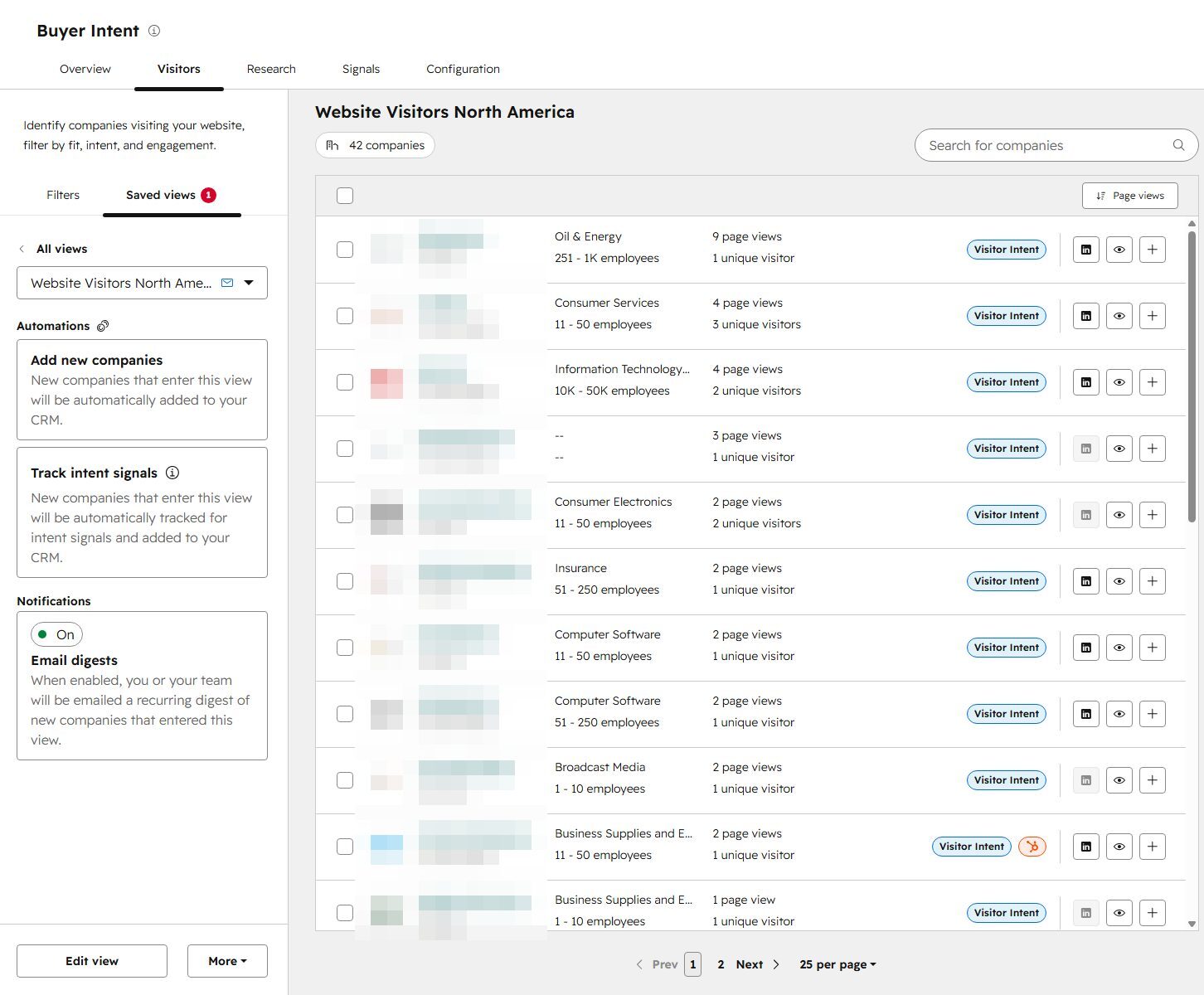Click plus icon in Information Technology row
1204x995 pixels.
1153,382
